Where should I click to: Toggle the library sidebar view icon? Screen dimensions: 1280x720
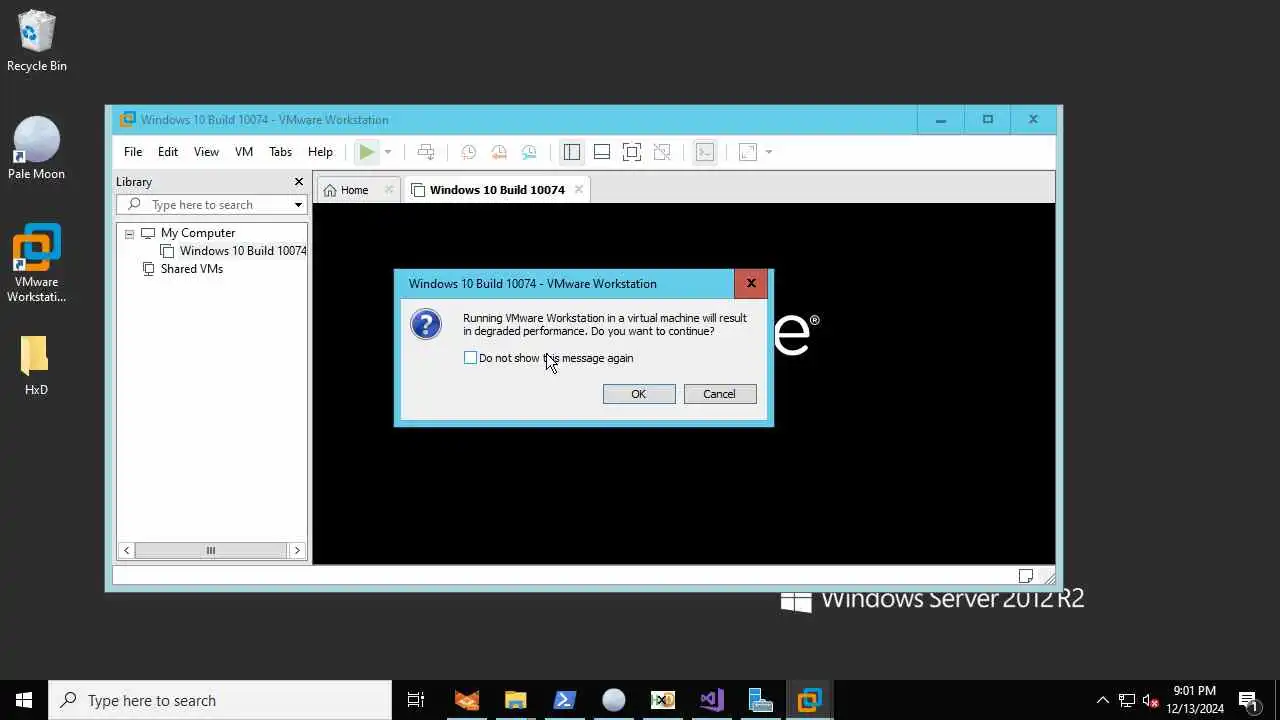(572, 152)
